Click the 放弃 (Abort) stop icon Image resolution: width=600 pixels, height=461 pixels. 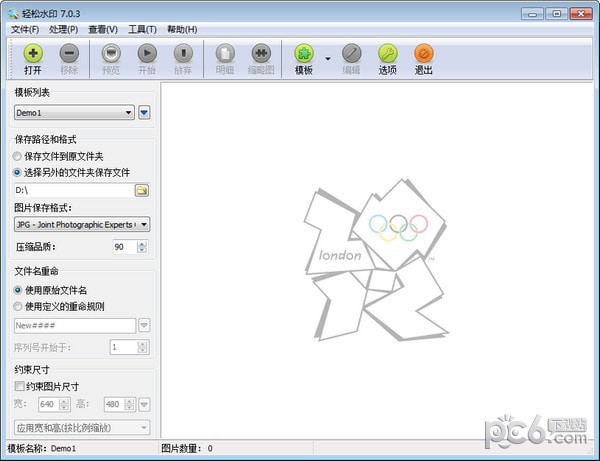coord(183,53)
